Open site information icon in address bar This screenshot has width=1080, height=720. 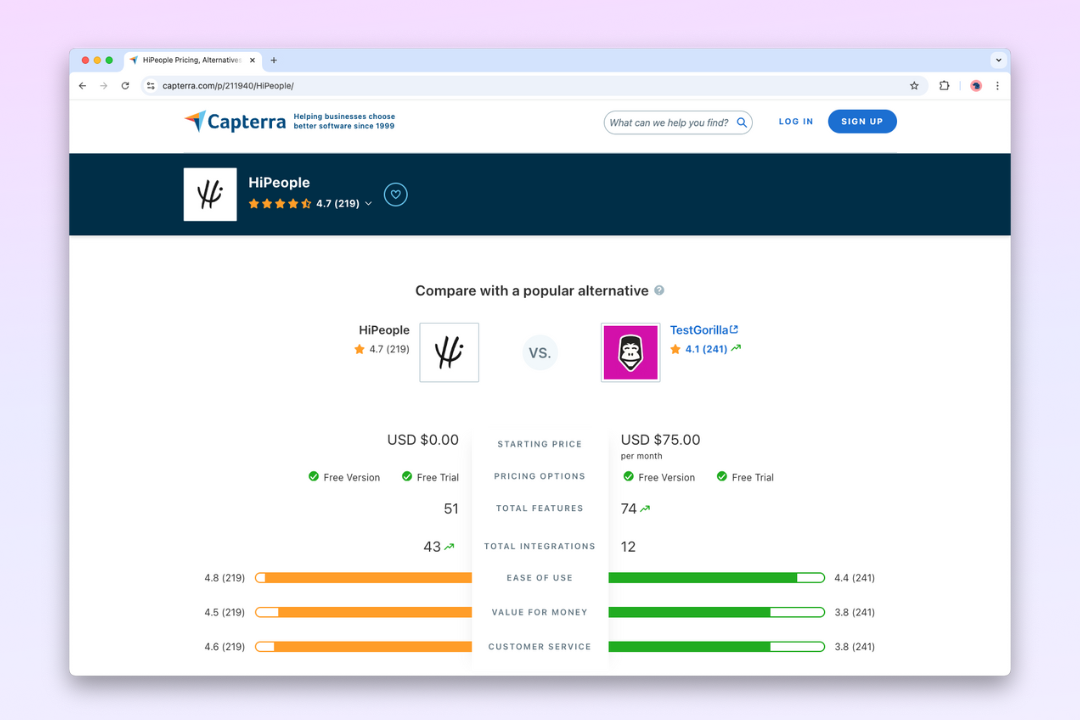point(150,86)
